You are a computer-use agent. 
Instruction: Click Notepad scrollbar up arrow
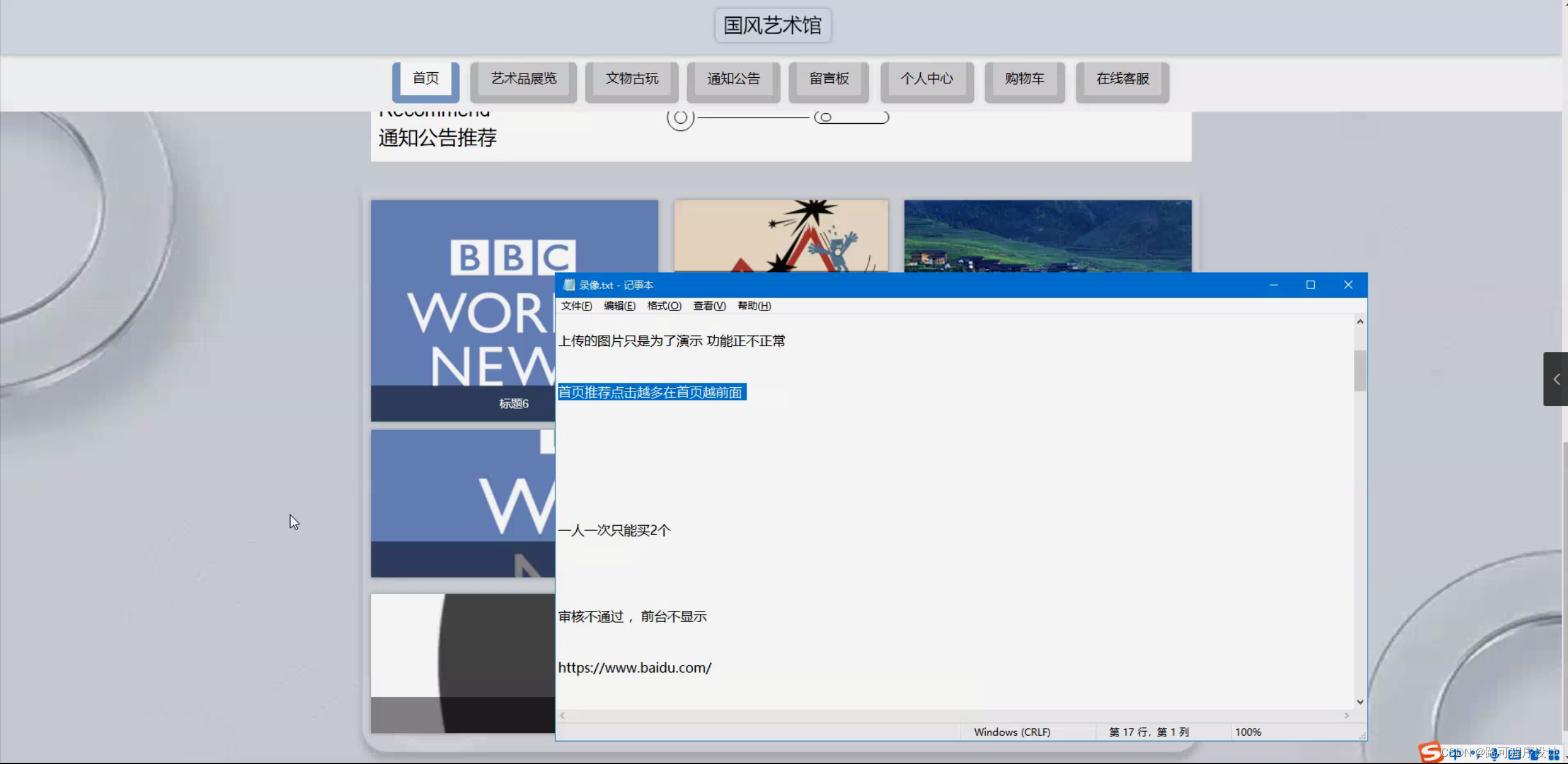pos(1360,322)
